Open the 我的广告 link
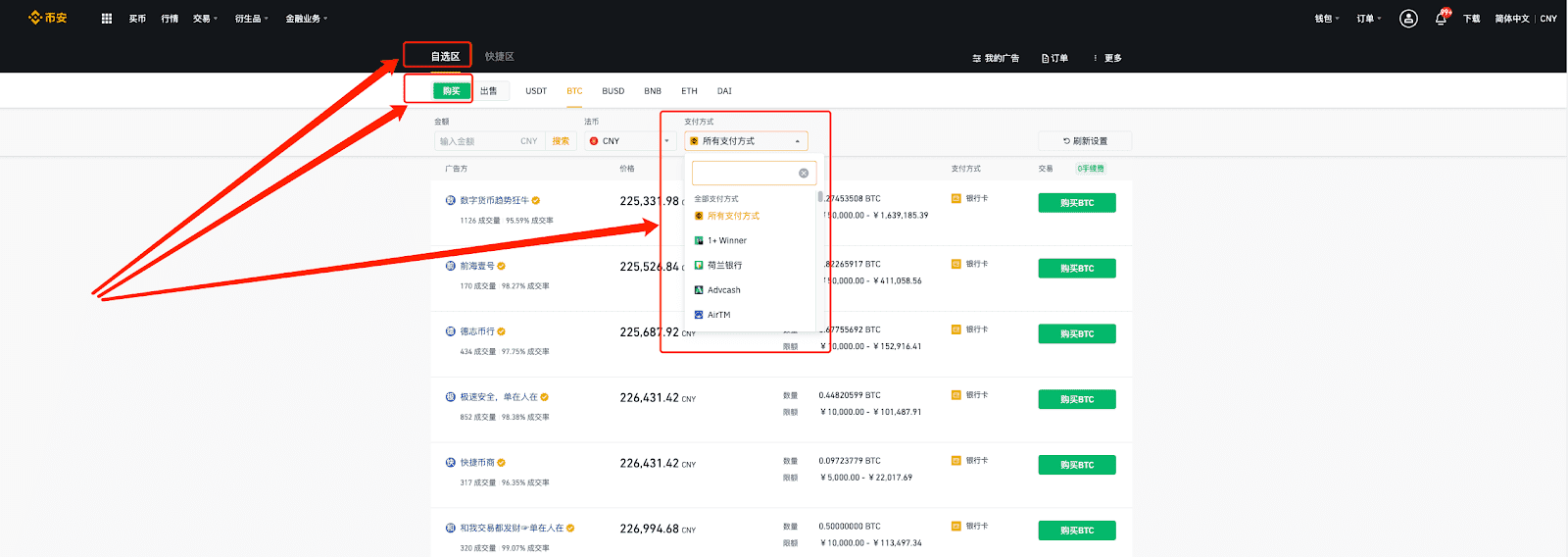 (x=996, y=58)
